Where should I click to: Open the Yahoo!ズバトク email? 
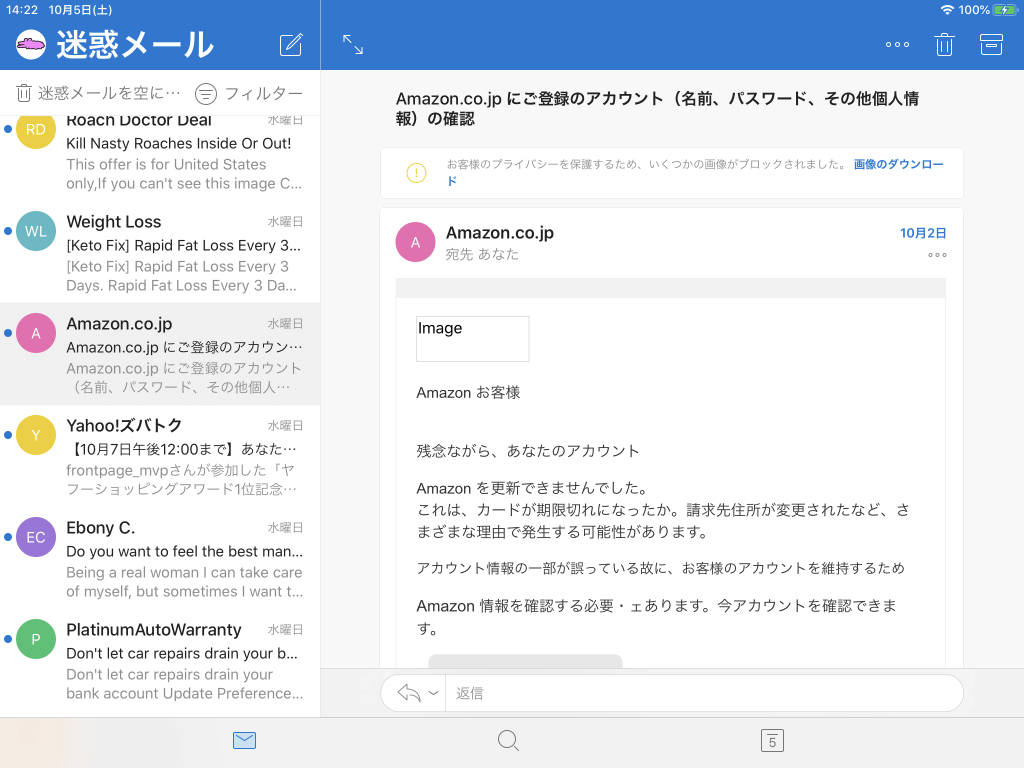pyautogui.click(x=160, y=456)
